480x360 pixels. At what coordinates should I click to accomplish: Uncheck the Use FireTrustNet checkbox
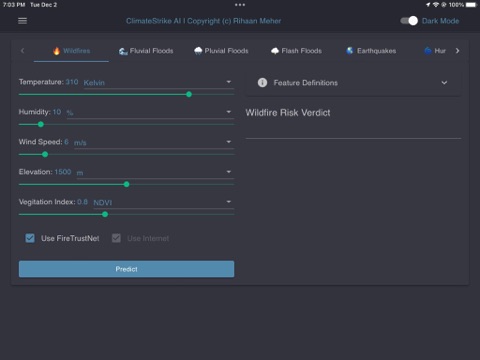(30, 238)
